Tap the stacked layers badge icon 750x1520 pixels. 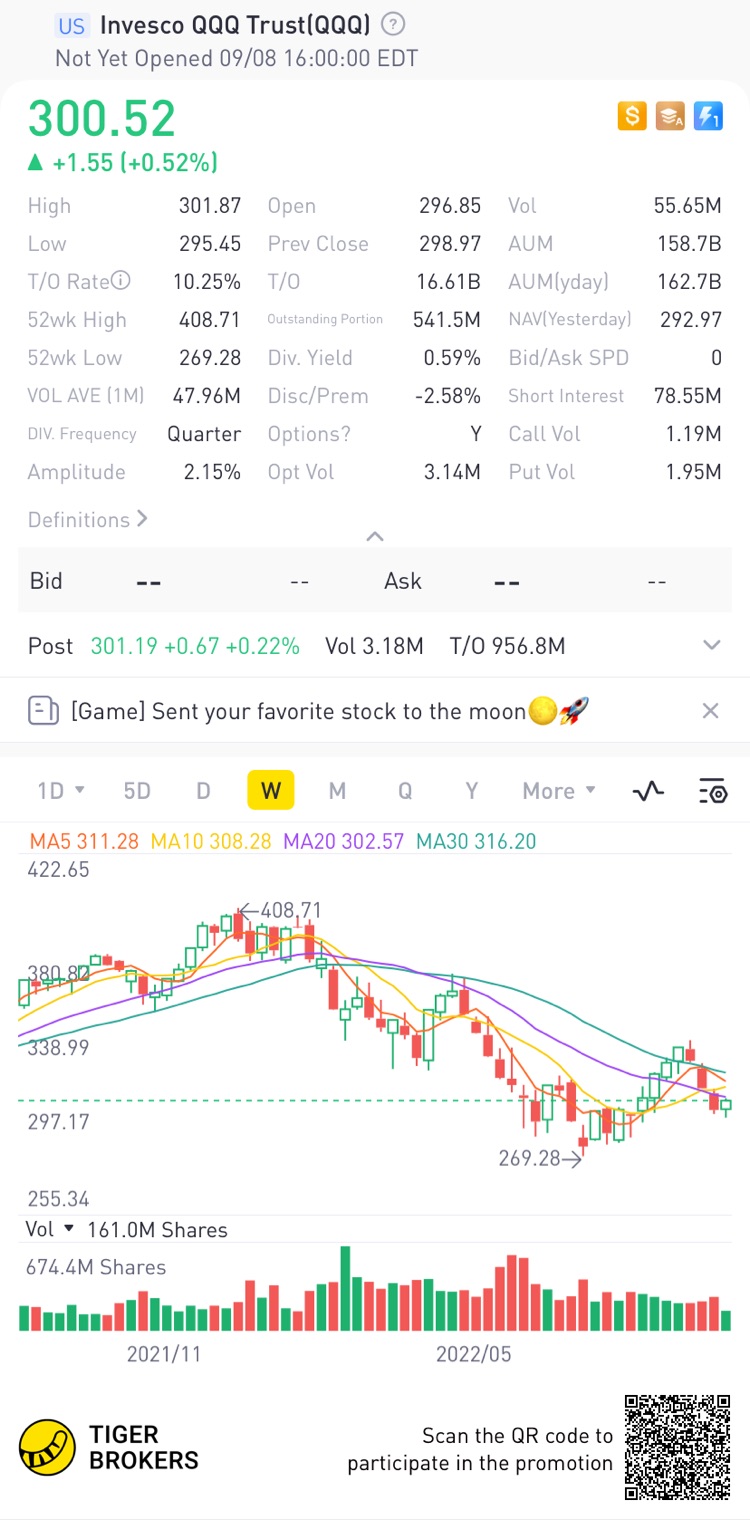670,117
